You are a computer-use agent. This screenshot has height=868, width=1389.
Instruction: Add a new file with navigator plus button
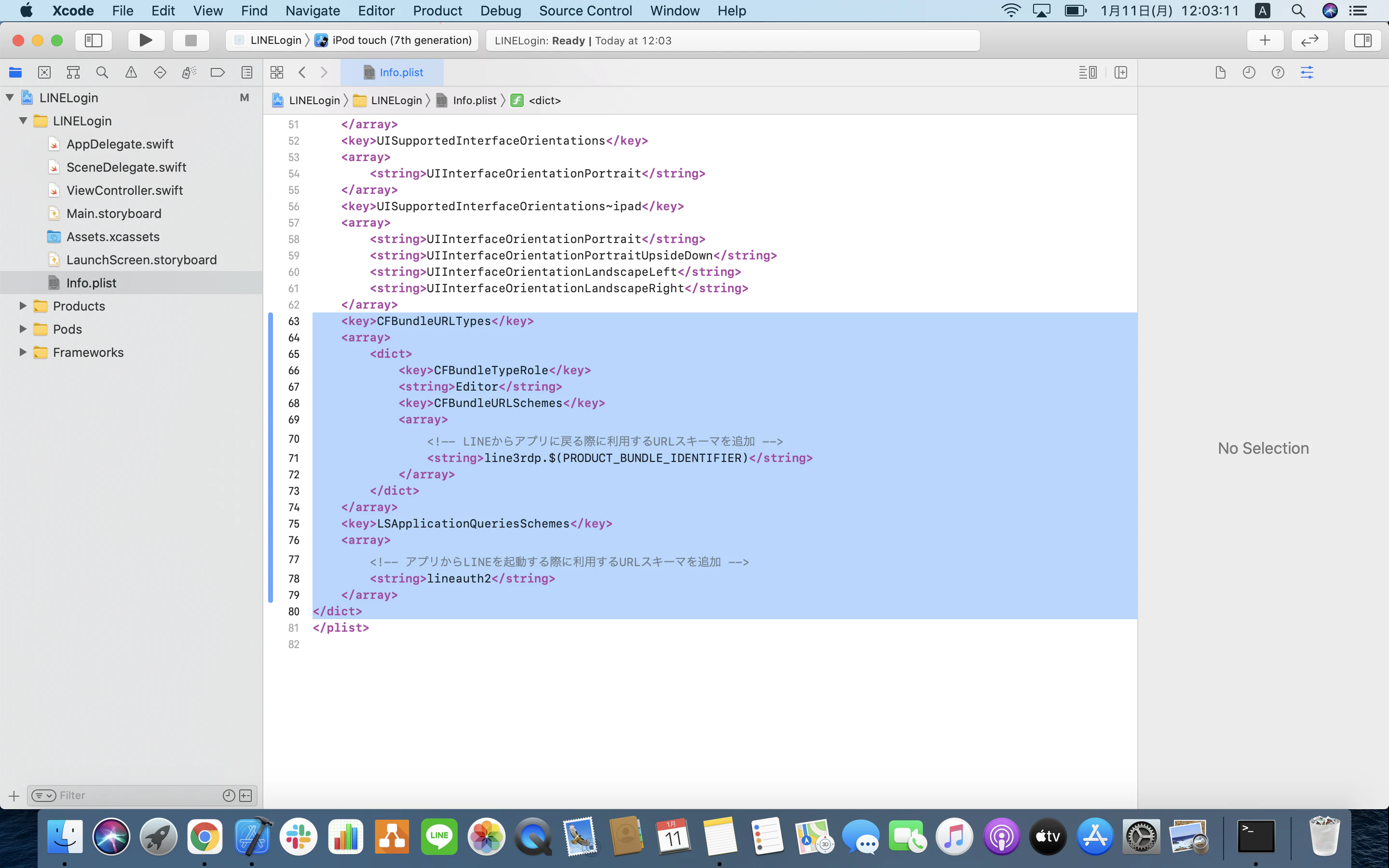pos(14,796)
